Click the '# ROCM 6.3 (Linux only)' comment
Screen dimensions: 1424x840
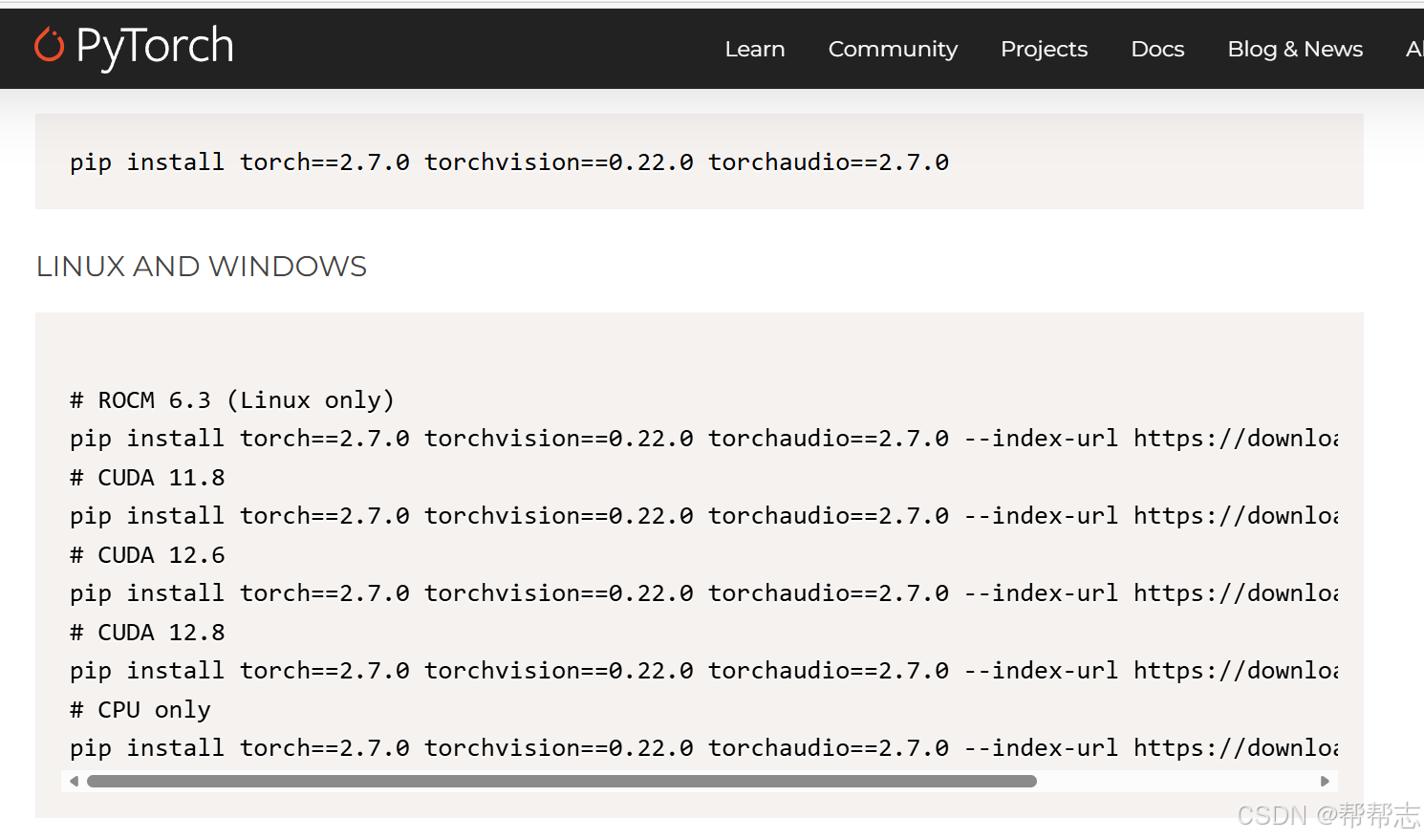coord(232,400)
